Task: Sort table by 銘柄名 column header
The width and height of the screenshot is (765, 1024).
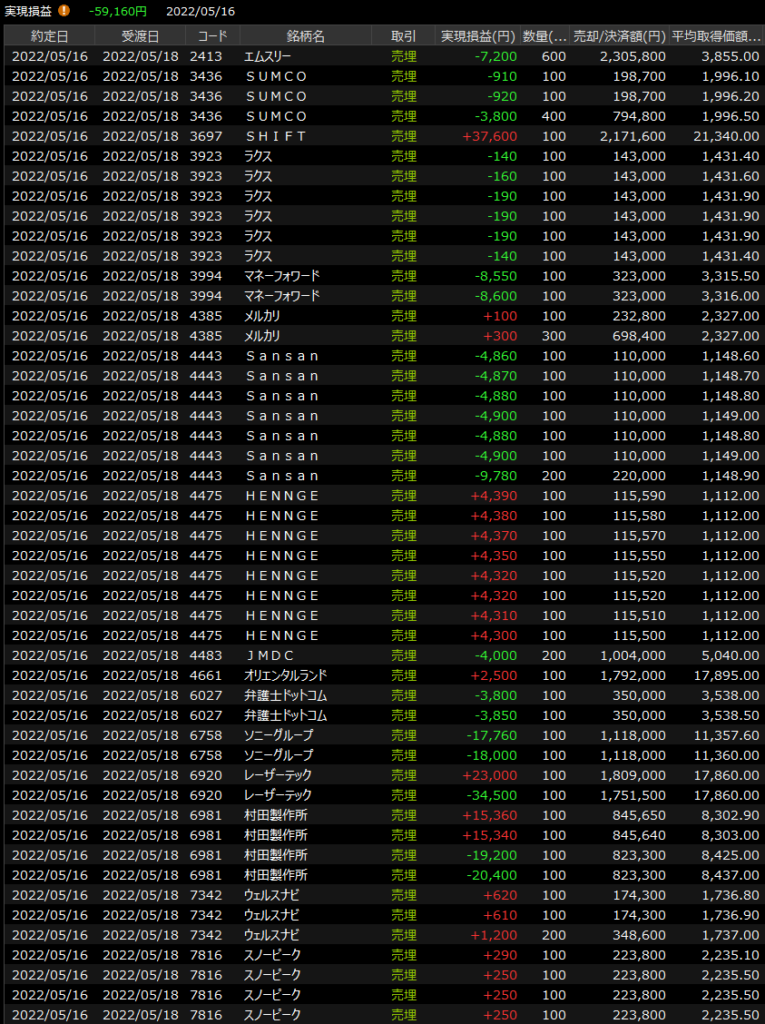Action: [305, 36]
